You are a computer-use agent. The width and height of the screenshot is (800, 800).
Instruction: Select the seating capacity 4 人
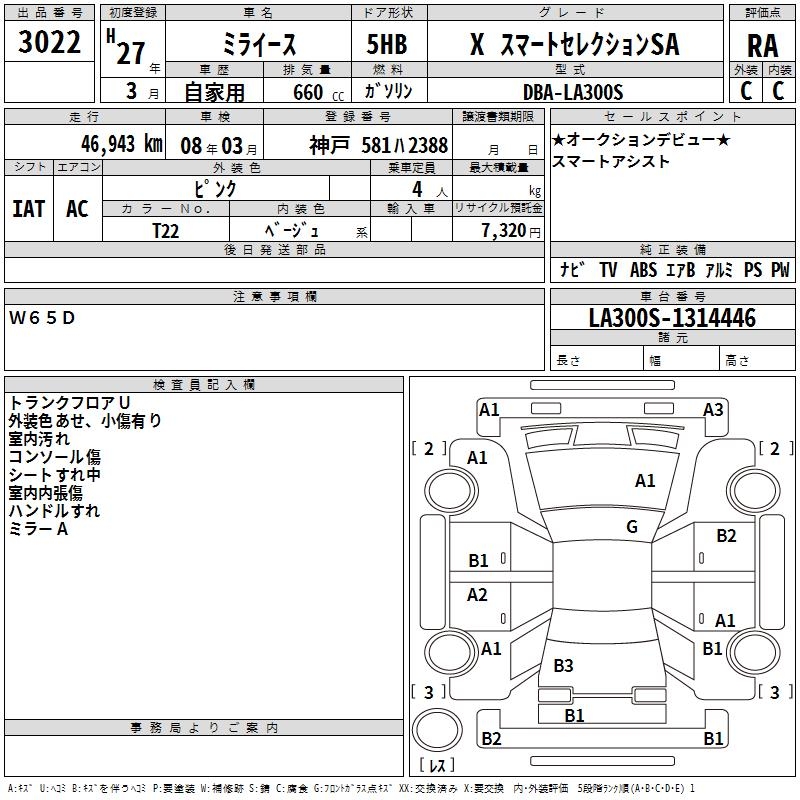coord(430,190)
